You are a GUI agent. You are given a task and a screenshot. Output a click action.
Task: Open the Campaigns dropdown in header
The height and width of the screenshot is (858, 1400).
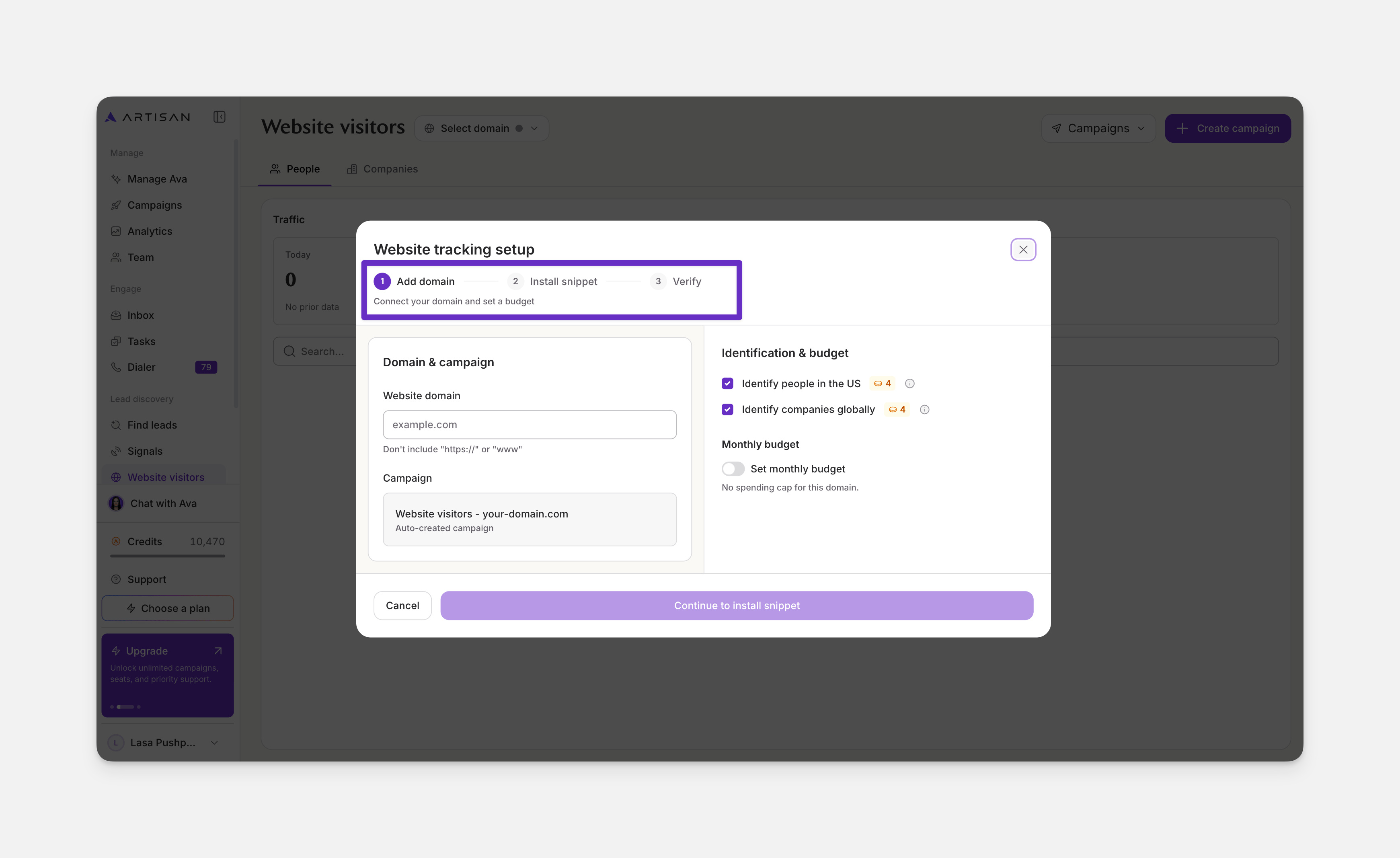[x=1098, y=128]
